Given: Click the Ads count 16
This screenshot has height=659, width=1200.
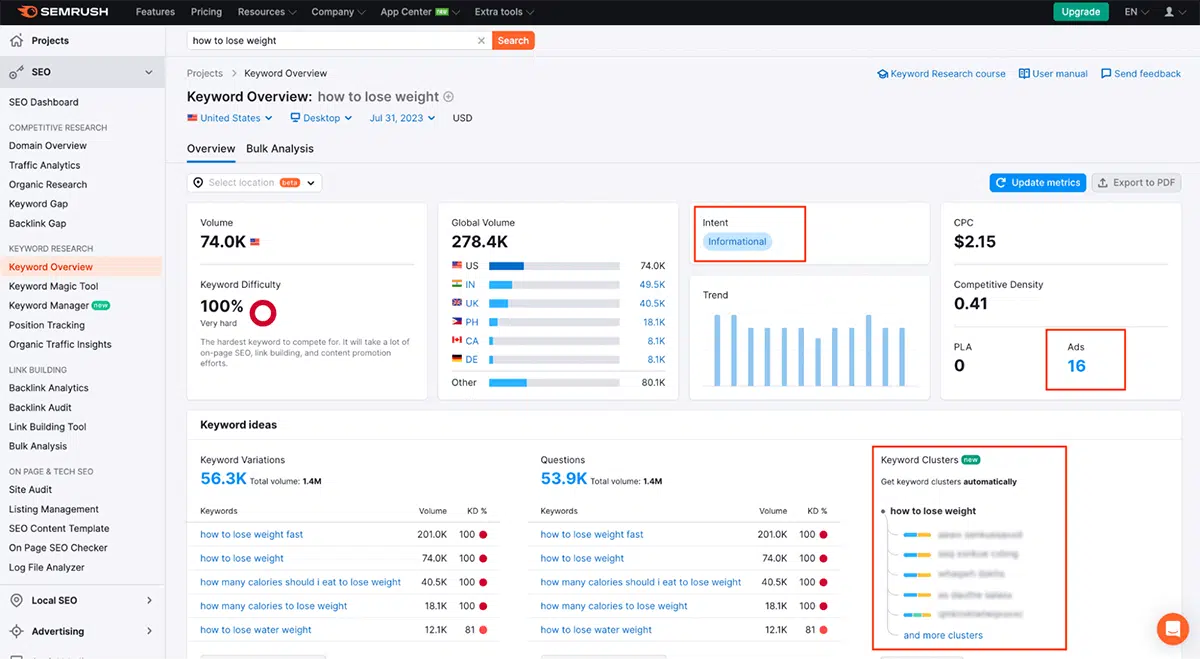Looking at the screenshot, I should pyautogui.click(x=1076, y=366).
